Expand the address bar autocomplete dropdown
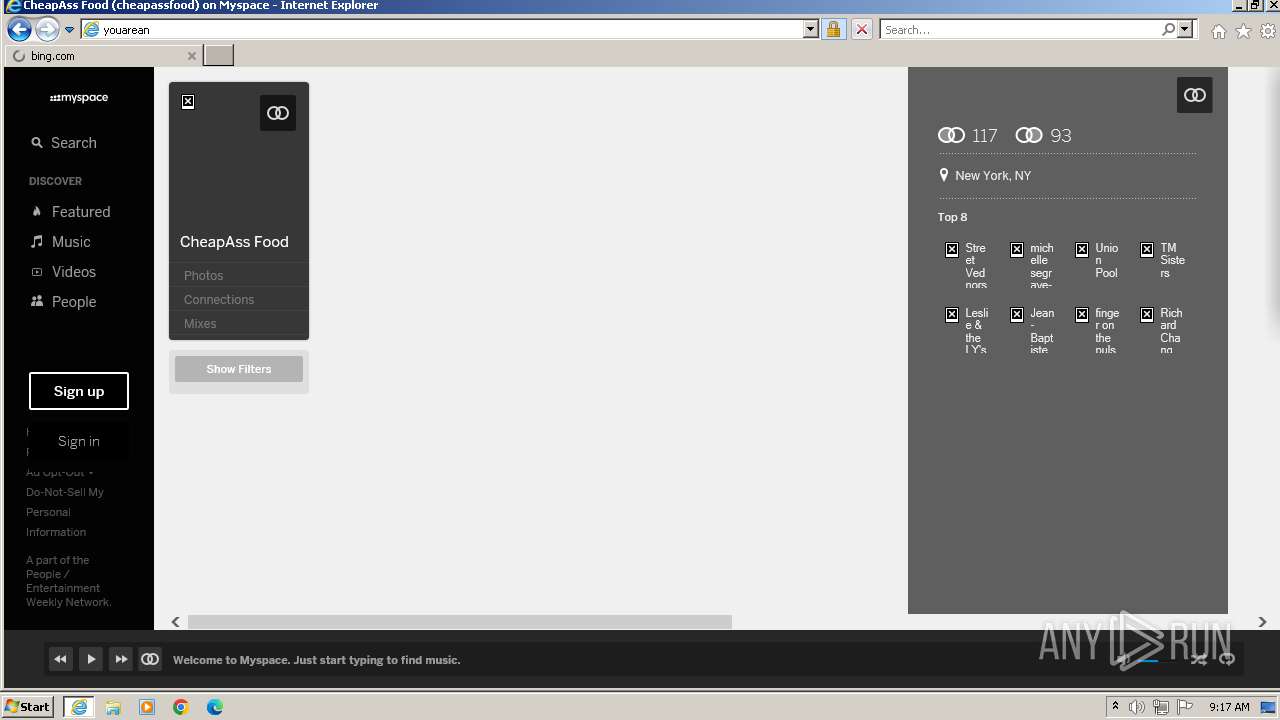 [x=811, y=30]
